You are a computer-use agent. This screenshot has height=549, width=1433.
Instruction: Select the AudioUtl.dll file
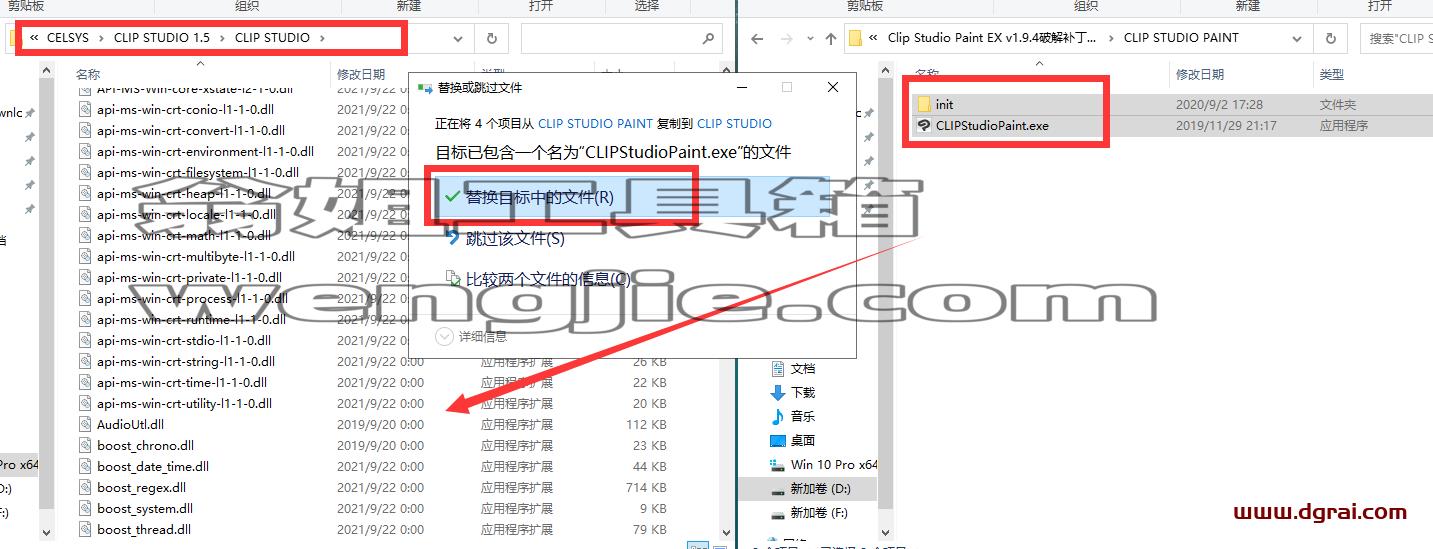click(x=130, y=425)
